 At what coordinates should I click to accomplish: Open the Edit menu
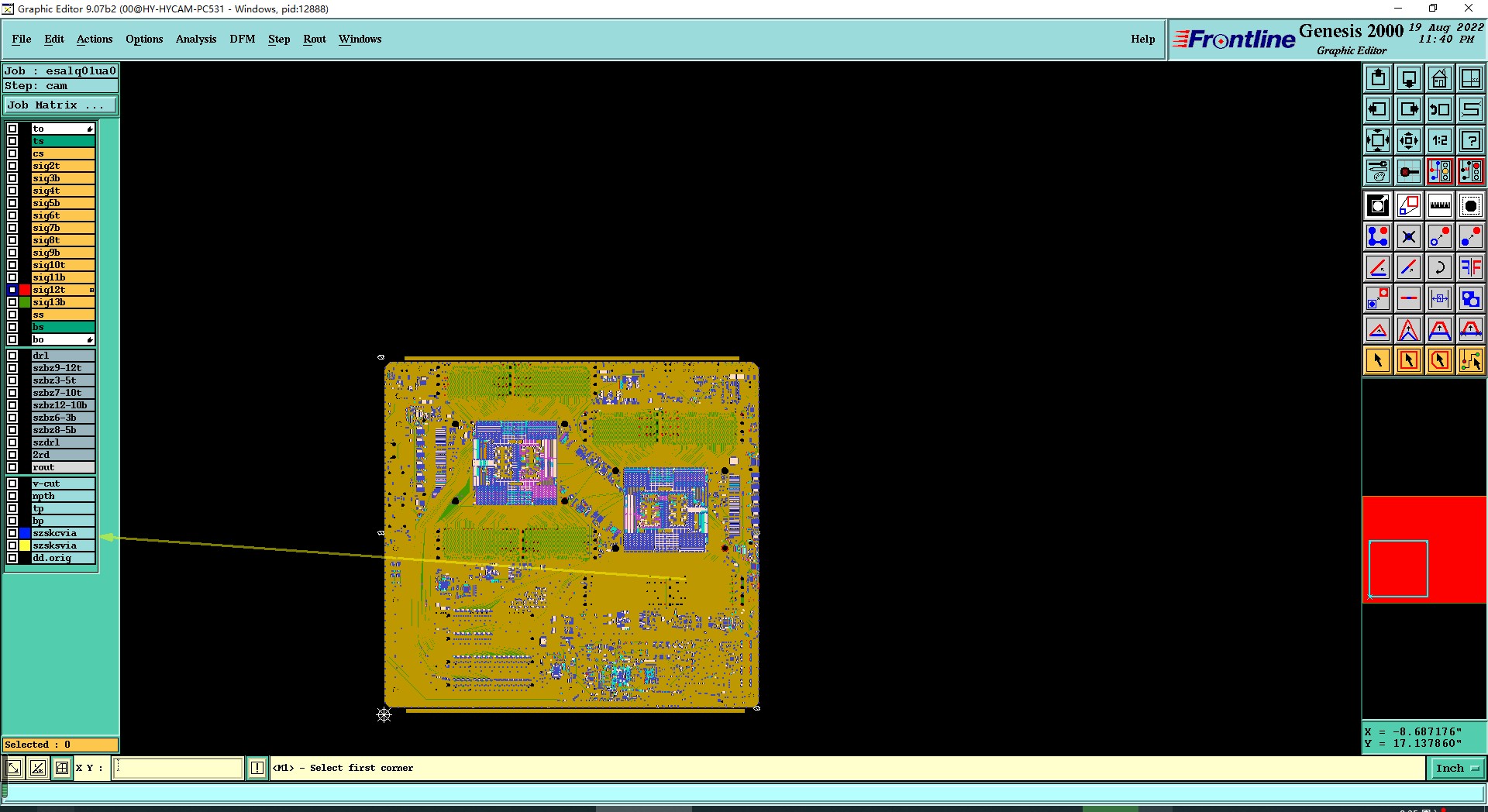tap(54, 39)
